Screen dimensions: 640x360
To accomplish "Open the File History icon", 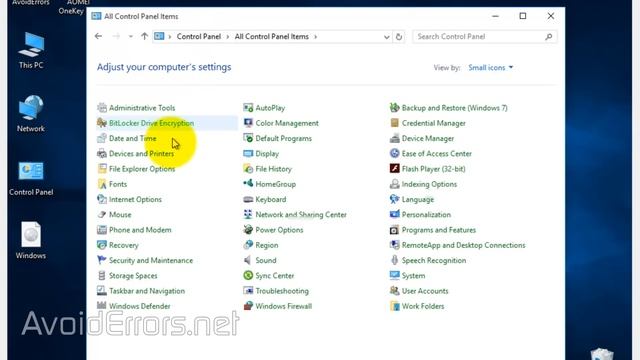I will (248, 169).
